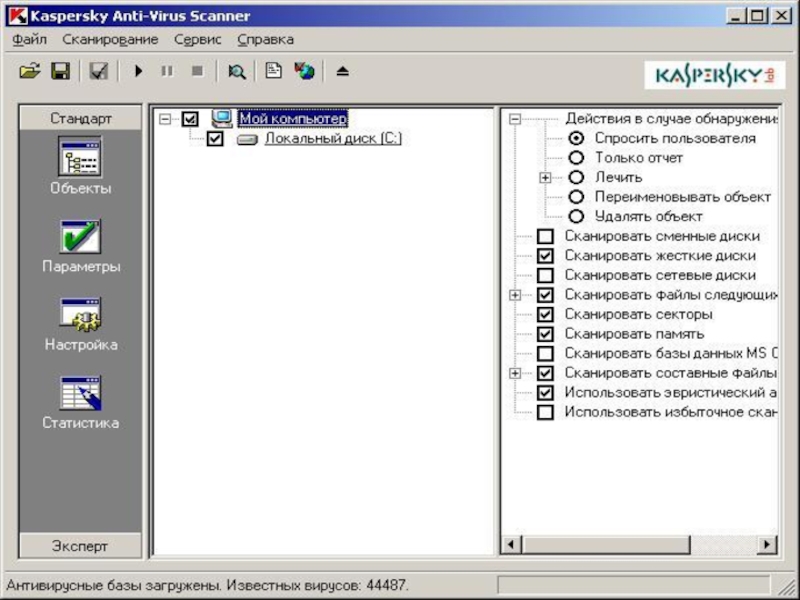Click the checkmark toolbar icon
This screenshot has height=600, width=800.
point(98,71)
